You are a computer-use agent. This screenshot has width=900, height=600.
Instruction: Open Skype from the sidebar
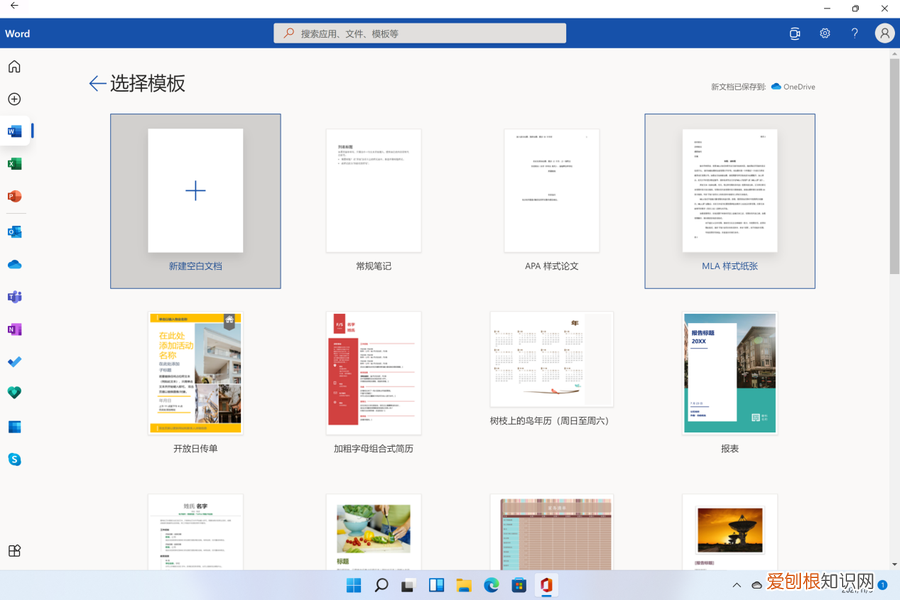click(14, 459)
